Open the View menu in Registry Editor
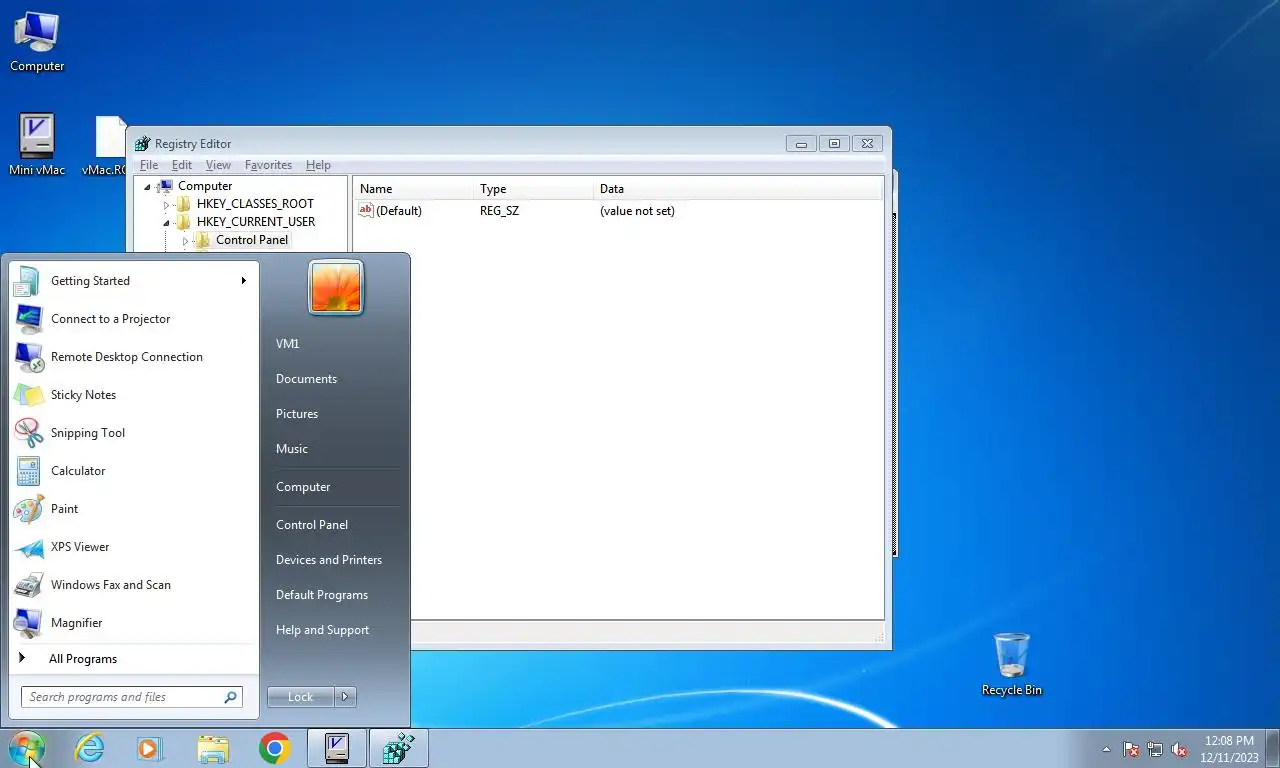Viewport: 1280px width, 768px height. pos(218,165)
